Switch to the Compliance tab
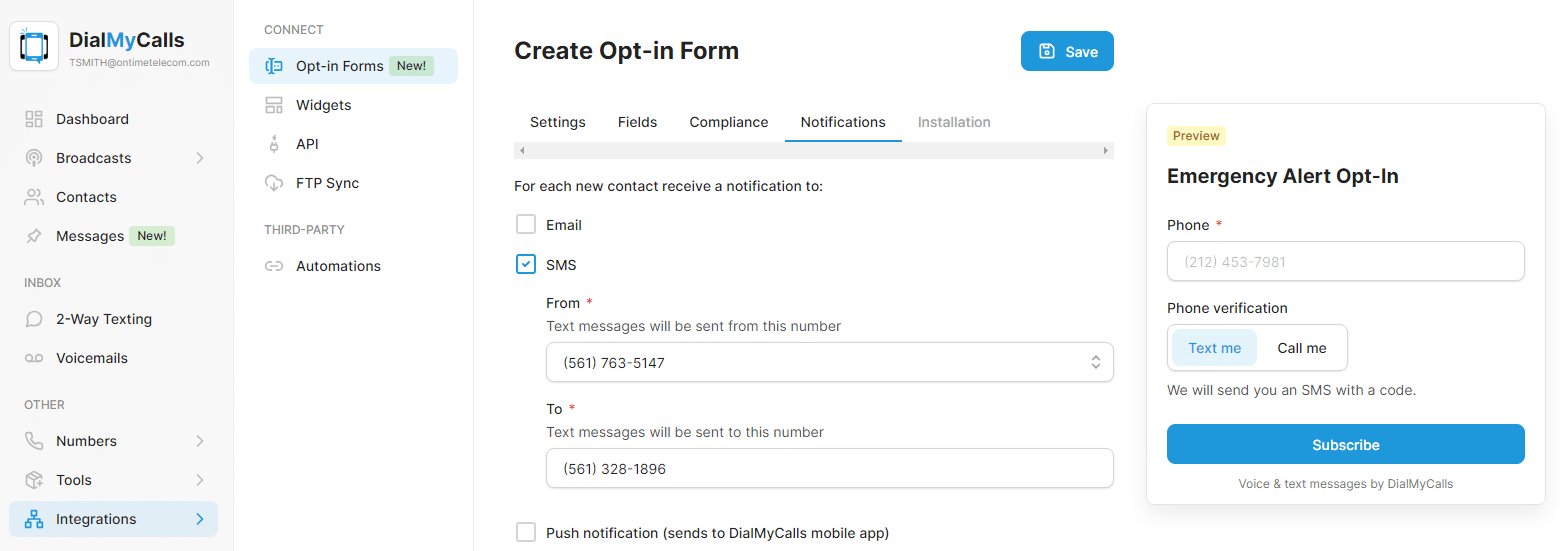1563x551 pixels. pos(728,122)
